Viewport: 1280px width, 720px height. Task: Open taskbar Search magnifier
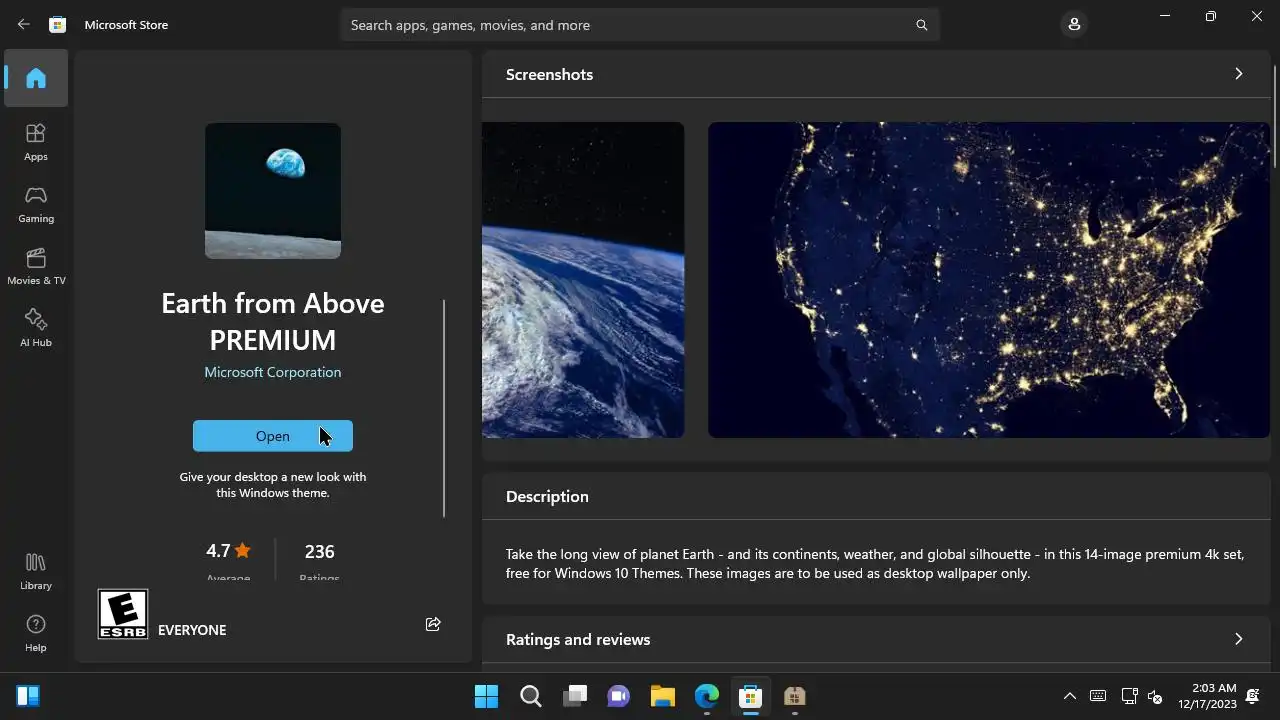(x=531, y=696)
